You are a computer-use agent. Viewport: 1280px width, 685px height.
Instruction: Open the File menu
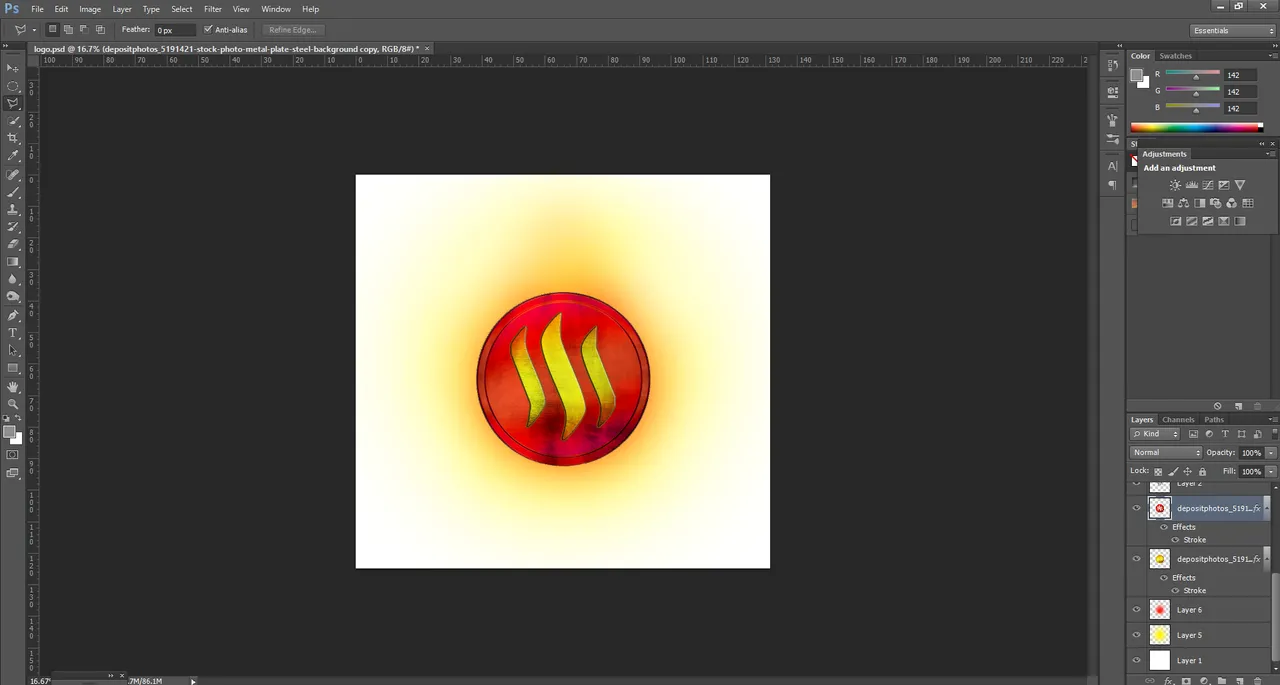point(37,9)
